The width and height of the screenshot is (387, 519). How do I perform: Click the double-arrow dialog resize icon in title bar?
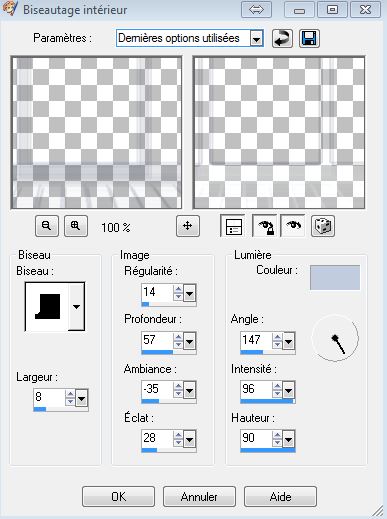(256, 9)
